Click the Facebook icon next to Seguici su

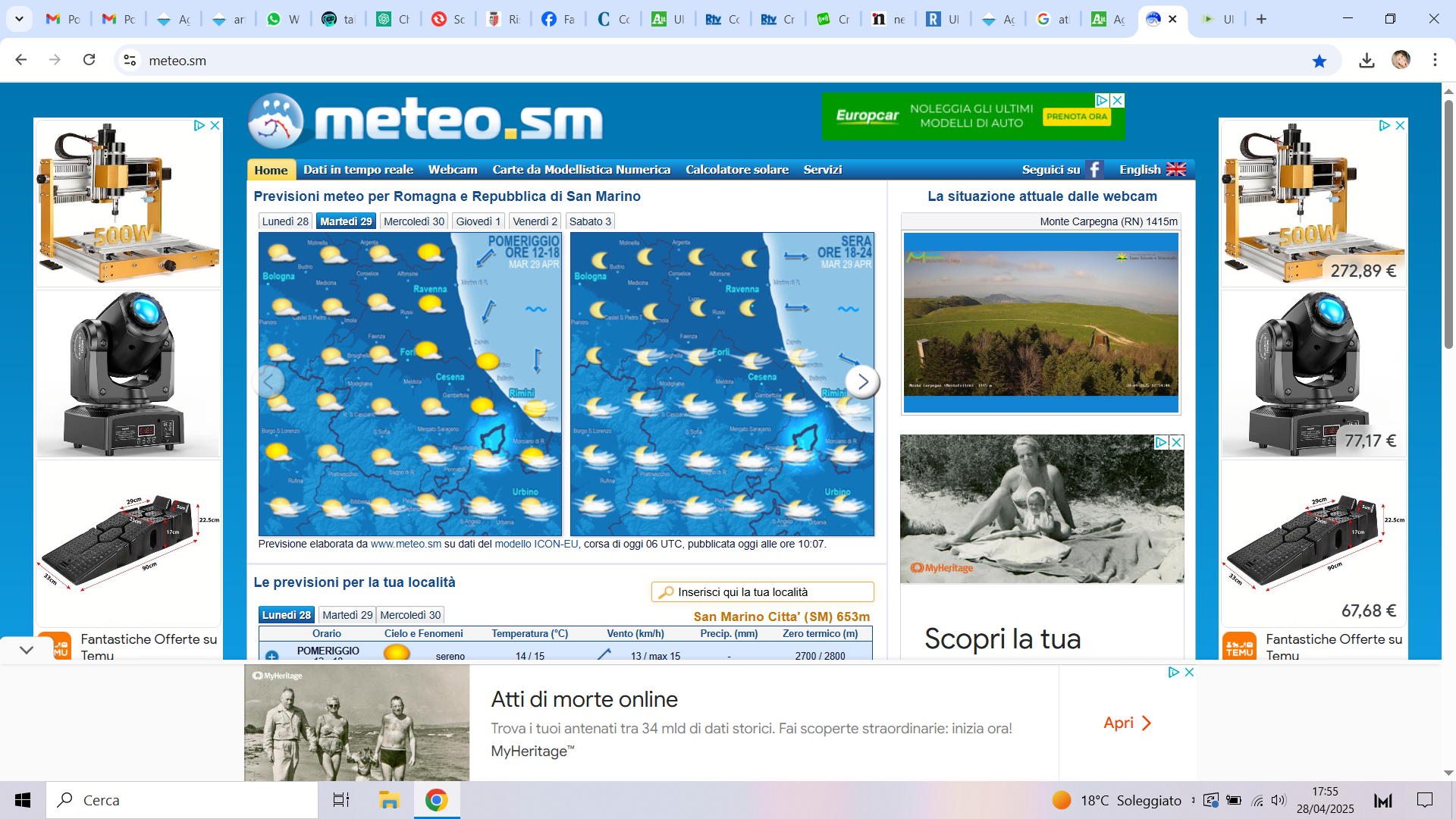1094,170
